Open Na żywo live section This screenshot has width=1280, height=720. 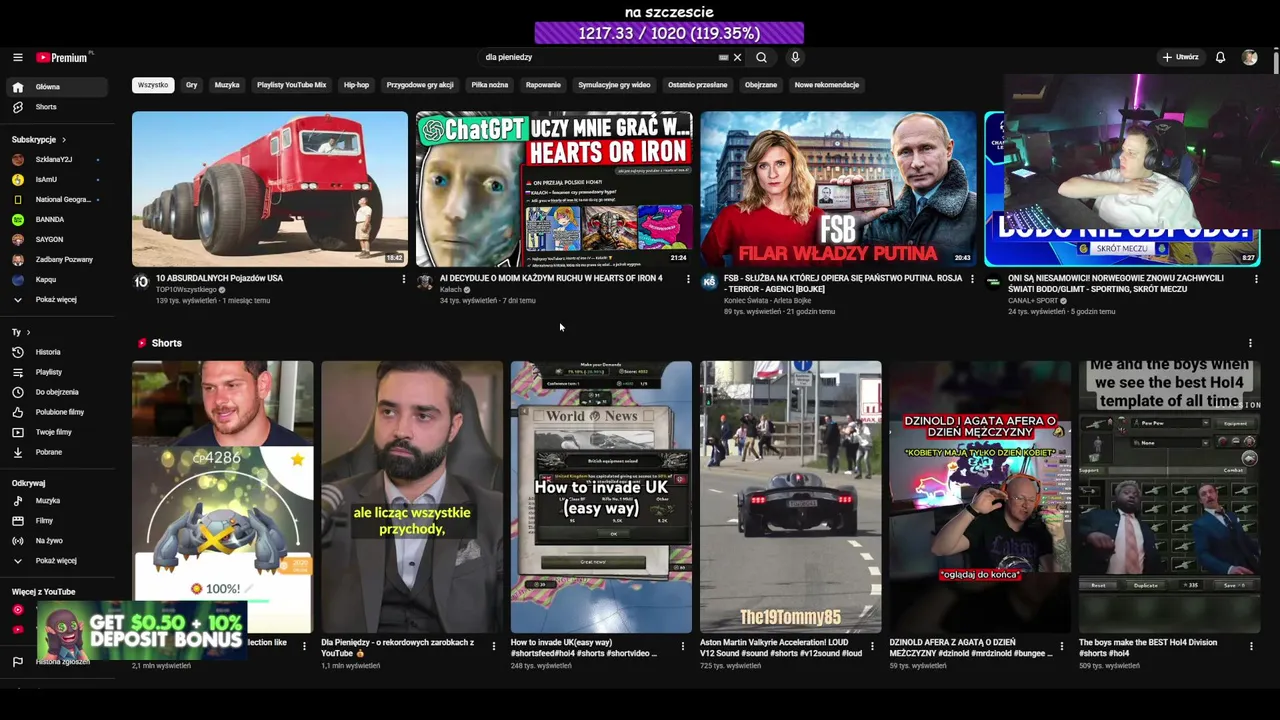pos(56,541)
